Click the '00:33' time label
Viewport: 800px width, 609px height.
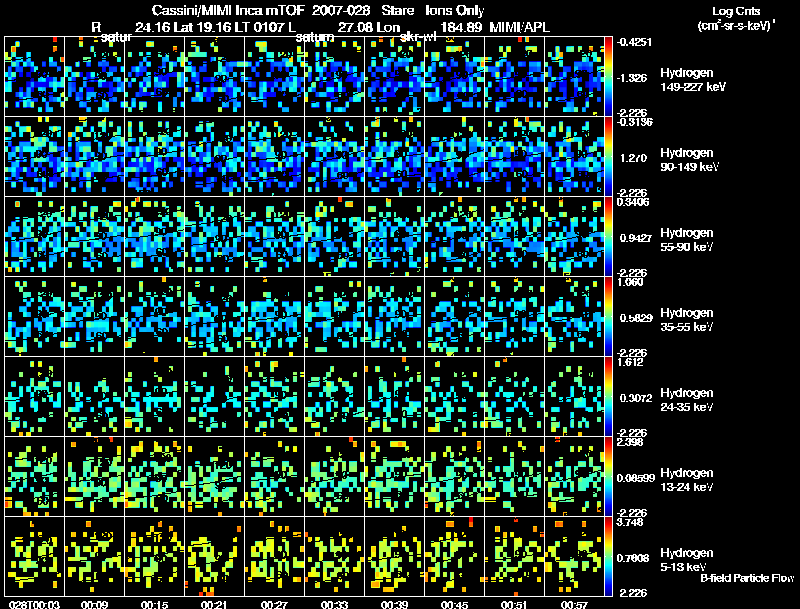click(335, 604)
